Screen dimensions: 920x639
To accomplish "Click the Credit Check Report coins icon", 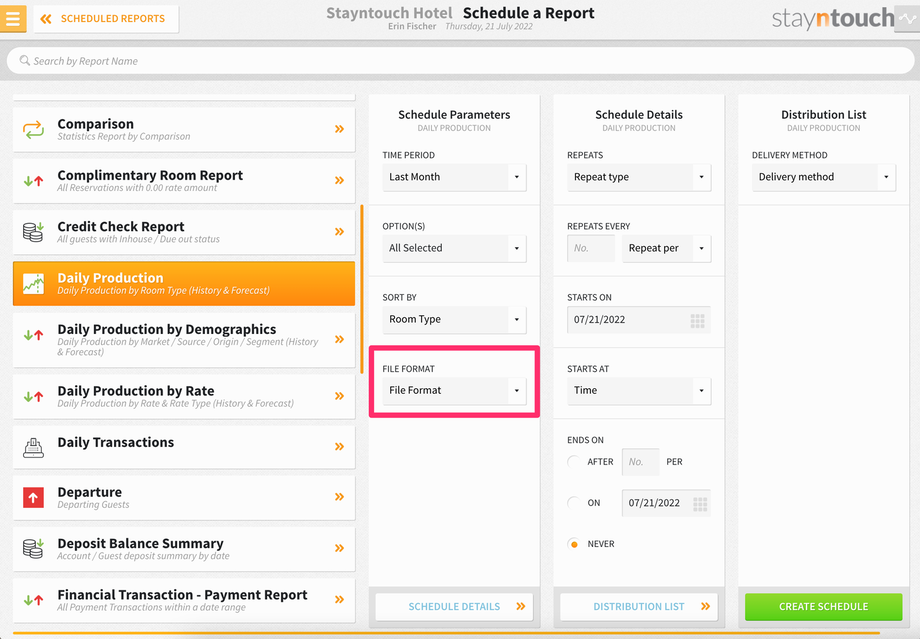I will tap(33, 232).
